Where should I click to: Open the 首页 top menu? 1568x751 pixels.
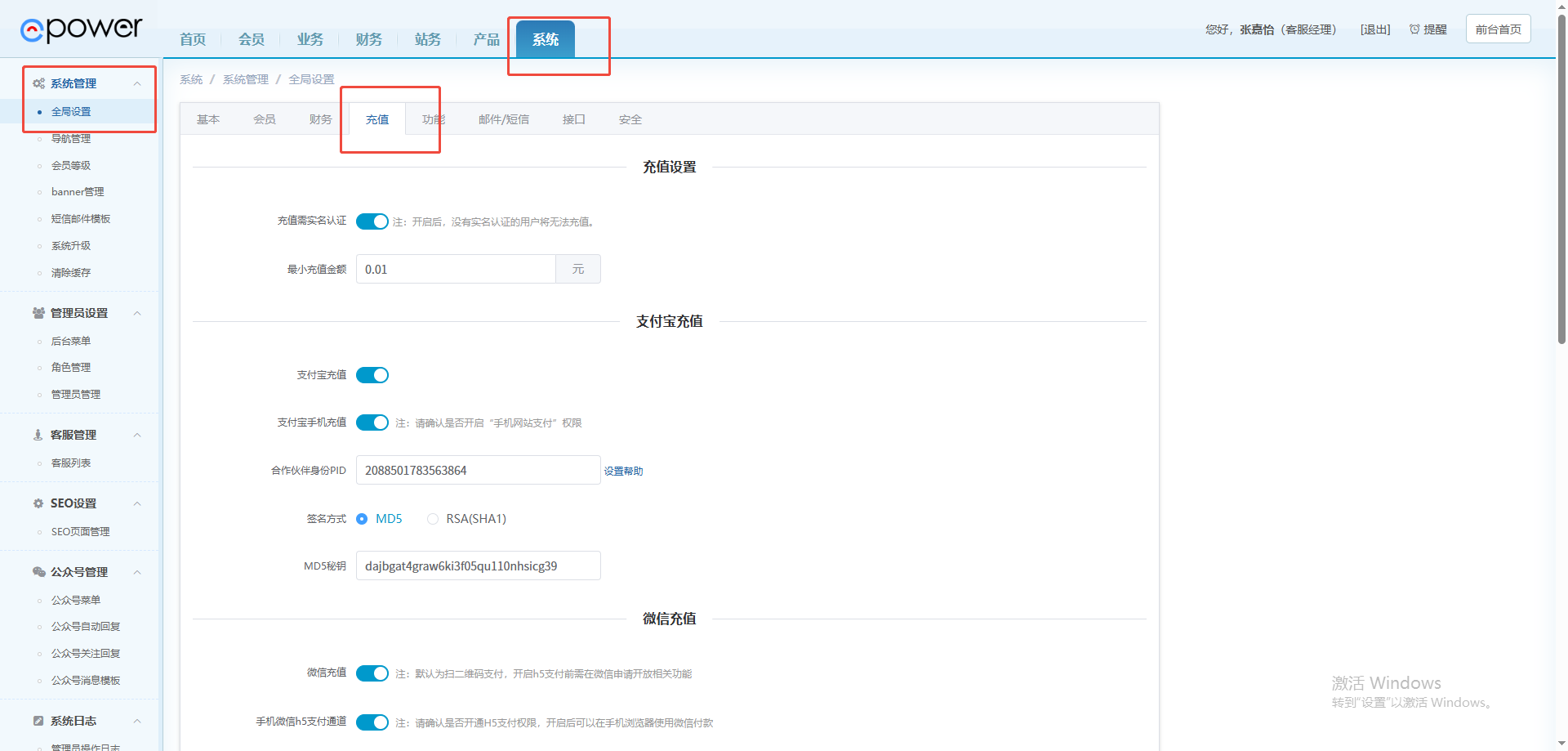pos(193,39)
